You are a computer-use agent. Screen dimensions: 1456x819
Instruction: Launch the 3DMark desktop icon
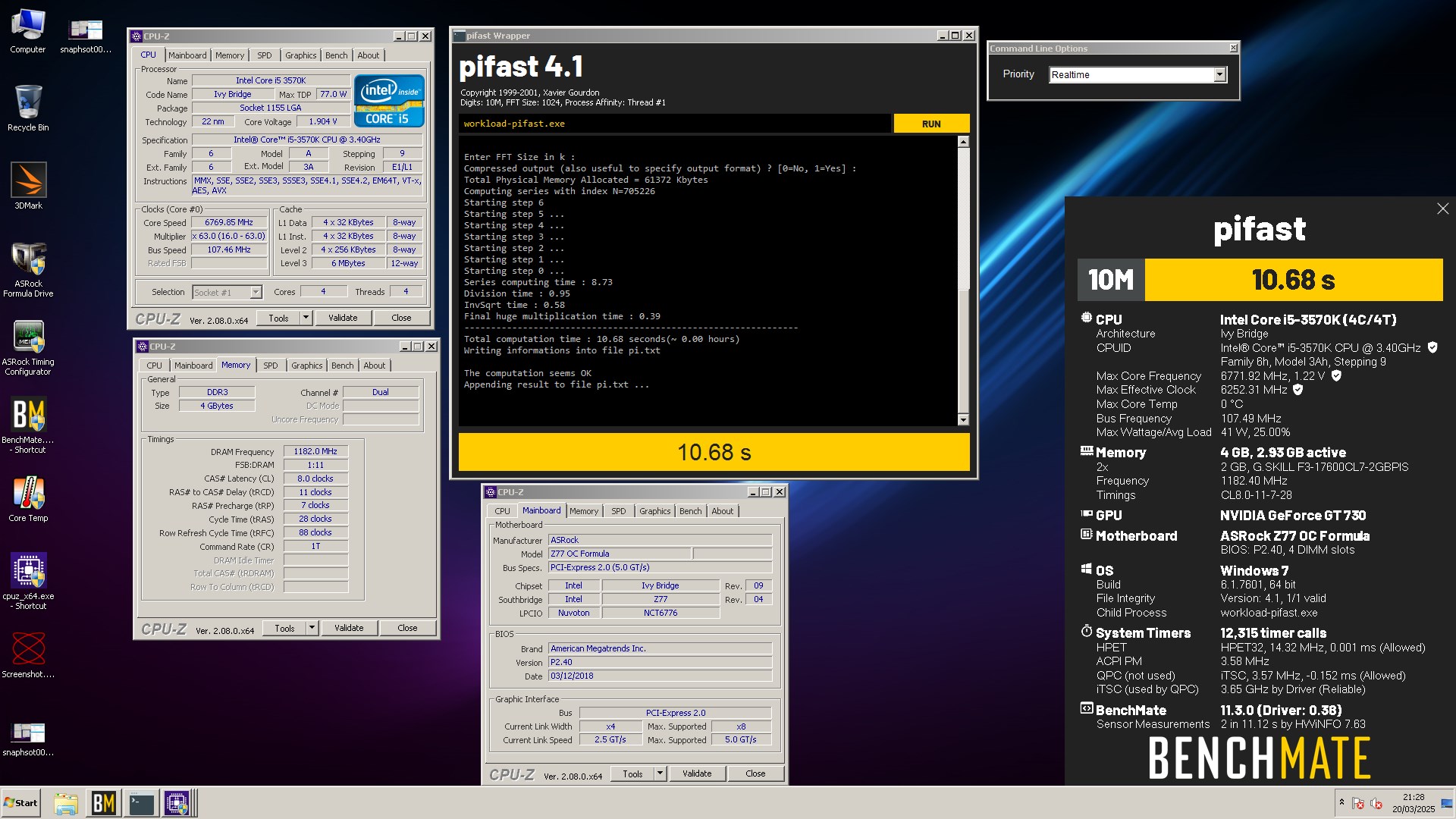point(28,186)
